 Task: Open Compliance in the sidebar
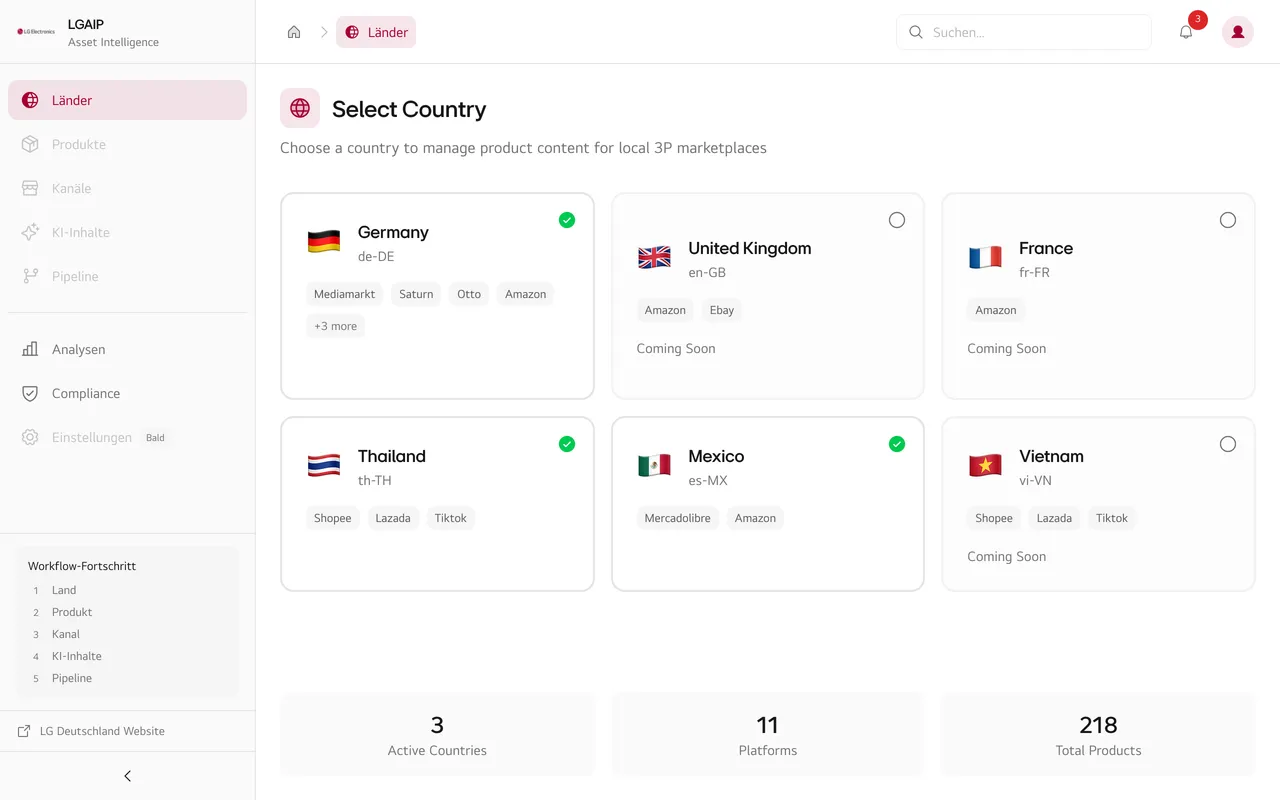127,393
